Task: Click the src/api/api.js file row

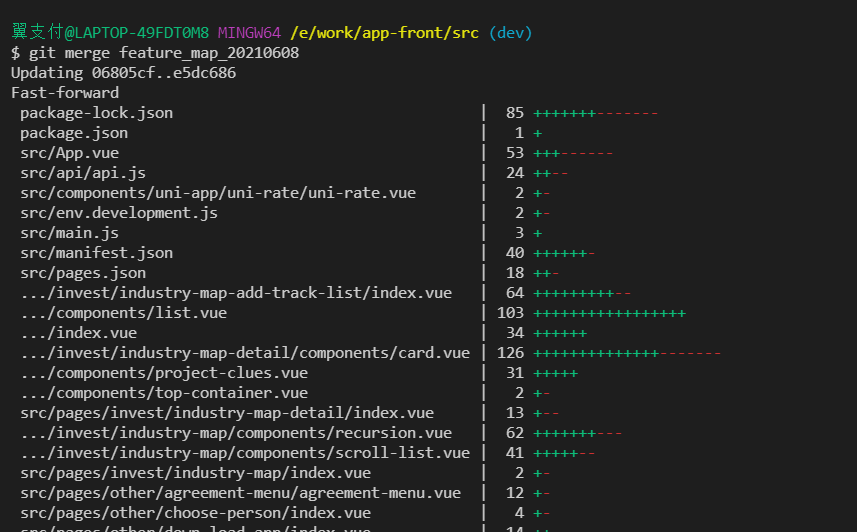Action: 83,173
